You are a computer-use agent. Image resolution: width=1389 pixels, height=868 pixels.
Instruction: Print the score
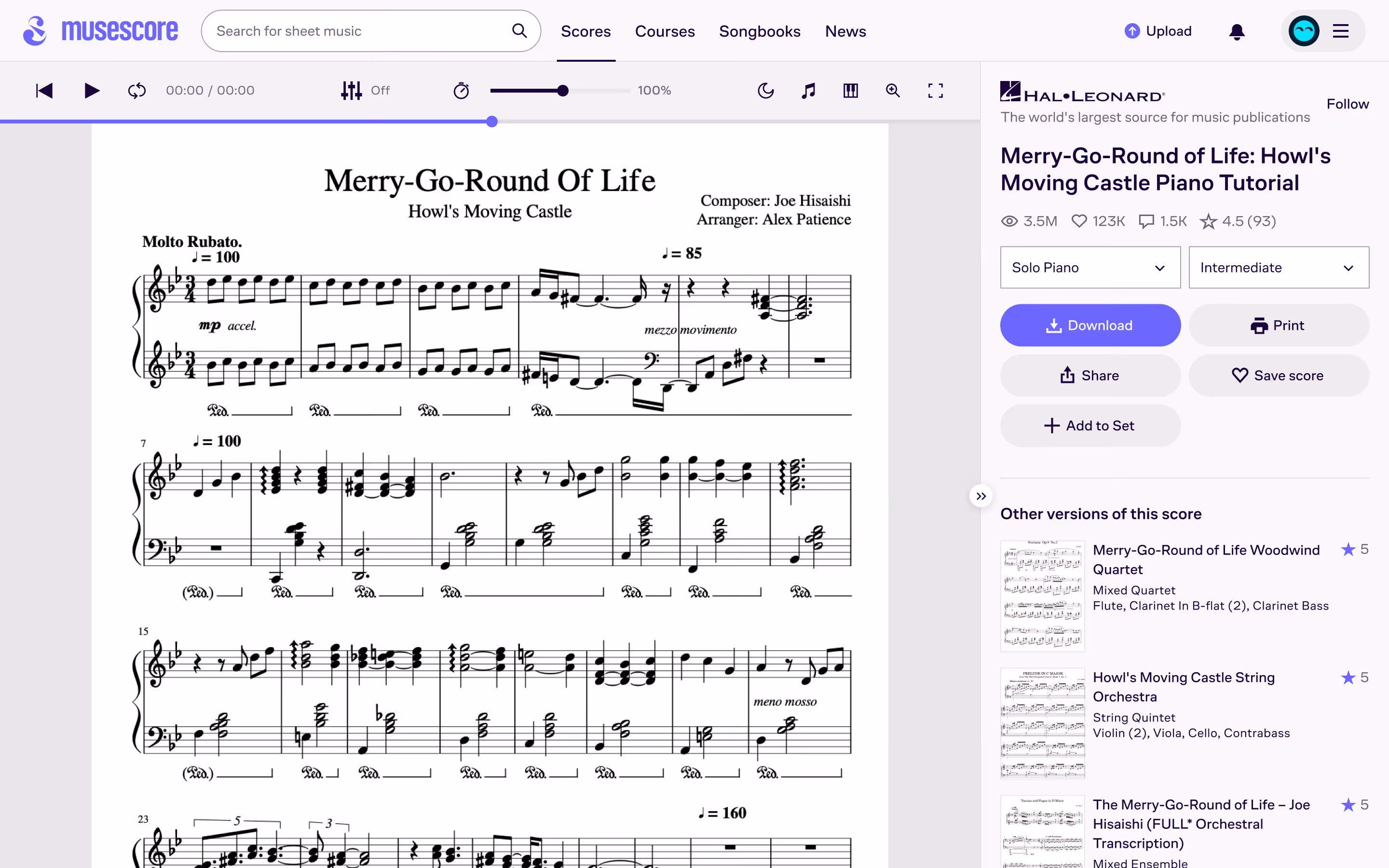click(x=1279, y=325)
